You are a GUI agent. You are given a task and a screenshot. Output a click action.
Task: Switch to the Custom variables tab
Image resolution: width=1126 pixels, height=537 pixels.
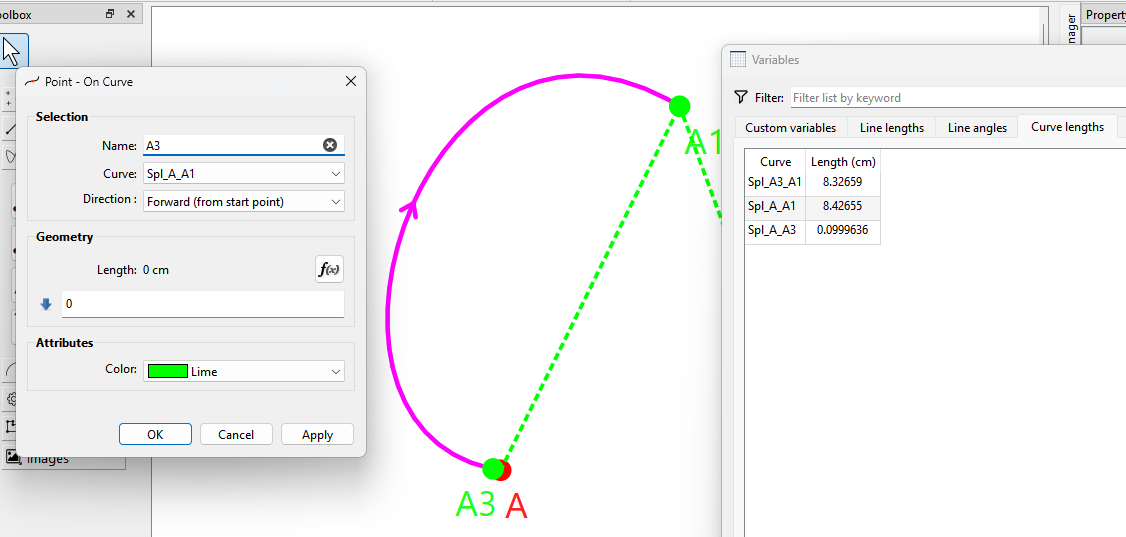[x=790, y=128]
